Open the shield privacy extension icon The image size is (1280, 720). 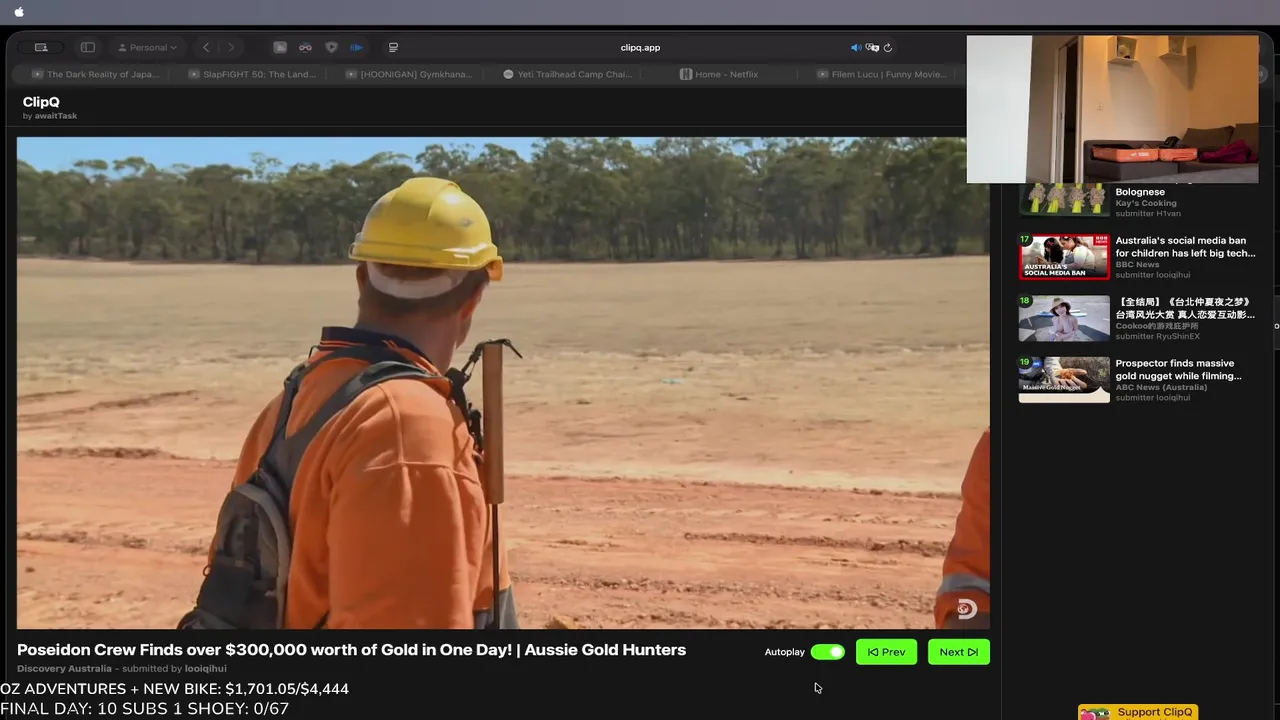(331, 47)
